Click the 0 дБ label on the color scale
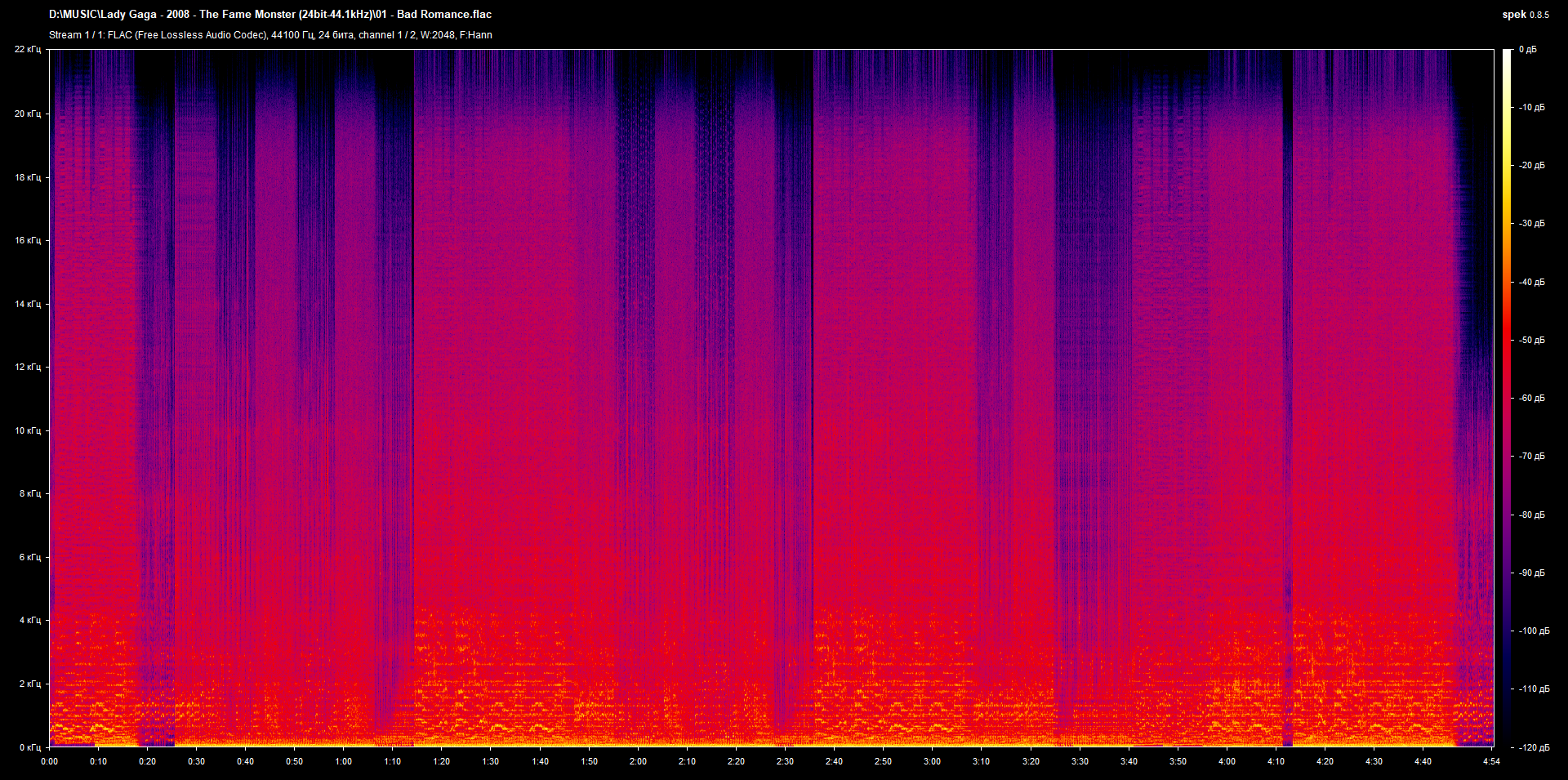This screenshot has width=1568, height=780. 1527,50
